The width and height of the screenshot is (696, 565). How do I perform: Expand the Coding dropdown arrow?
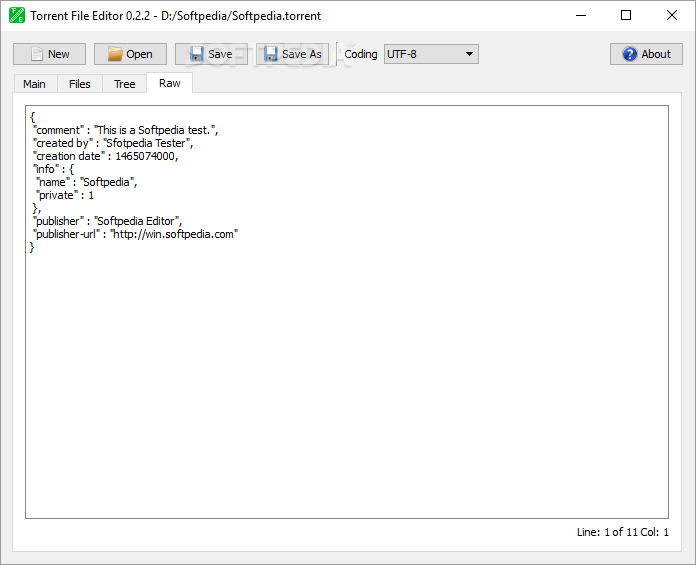pos(469,54)
